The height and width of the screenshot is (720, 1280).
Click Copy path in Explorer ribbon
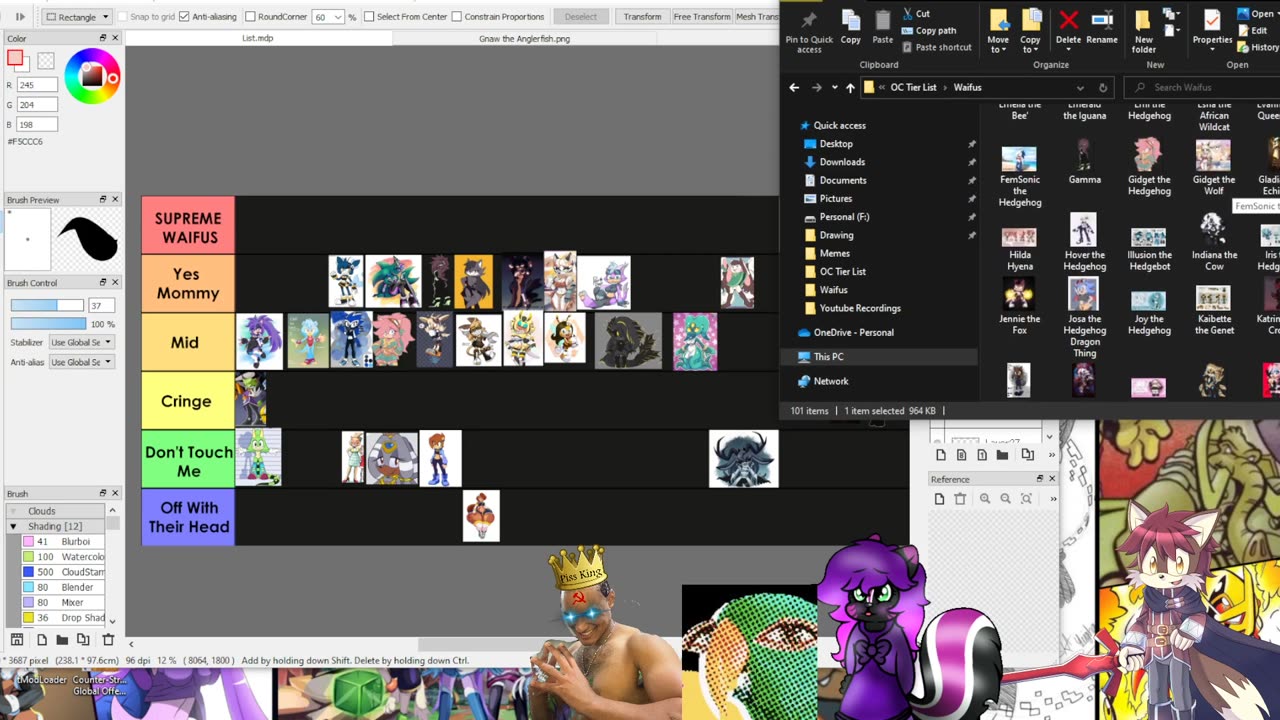coord(928,31)
